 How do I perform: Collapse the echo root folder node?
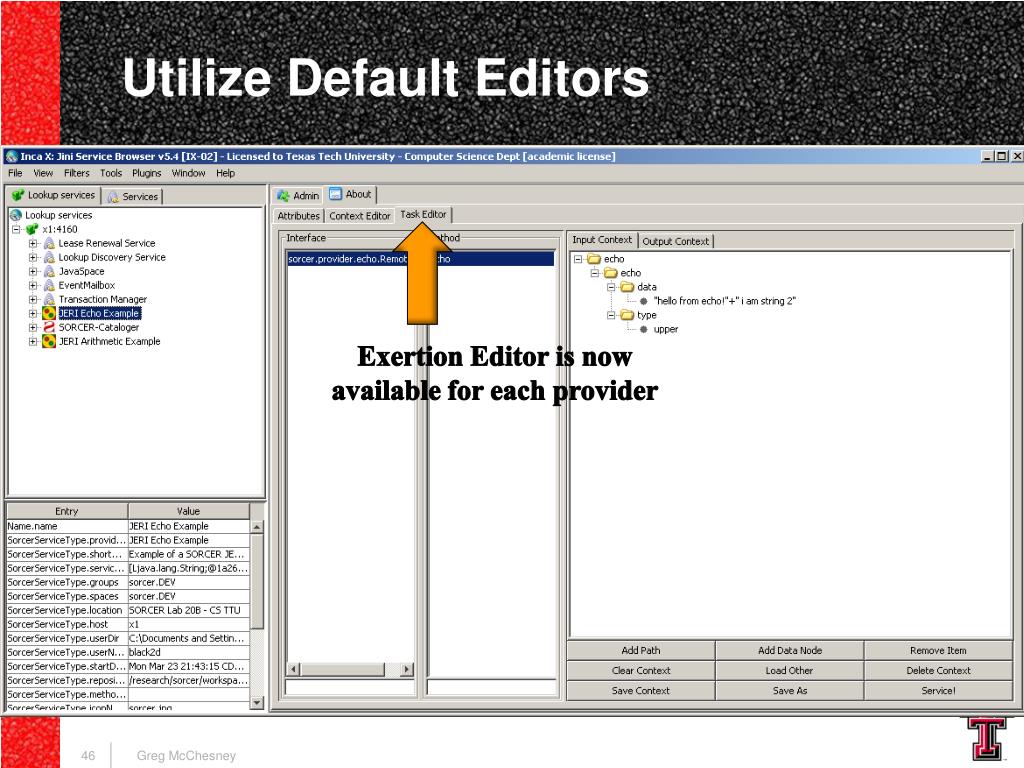[578, 259]
